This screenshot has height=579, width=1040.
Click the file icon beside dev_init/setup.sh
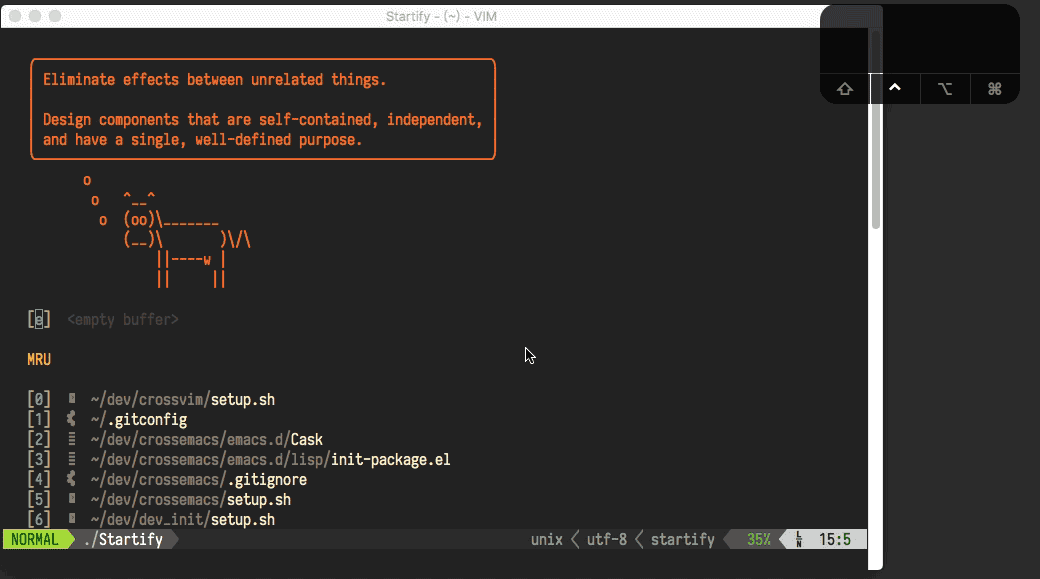click(x=72, y=519)
